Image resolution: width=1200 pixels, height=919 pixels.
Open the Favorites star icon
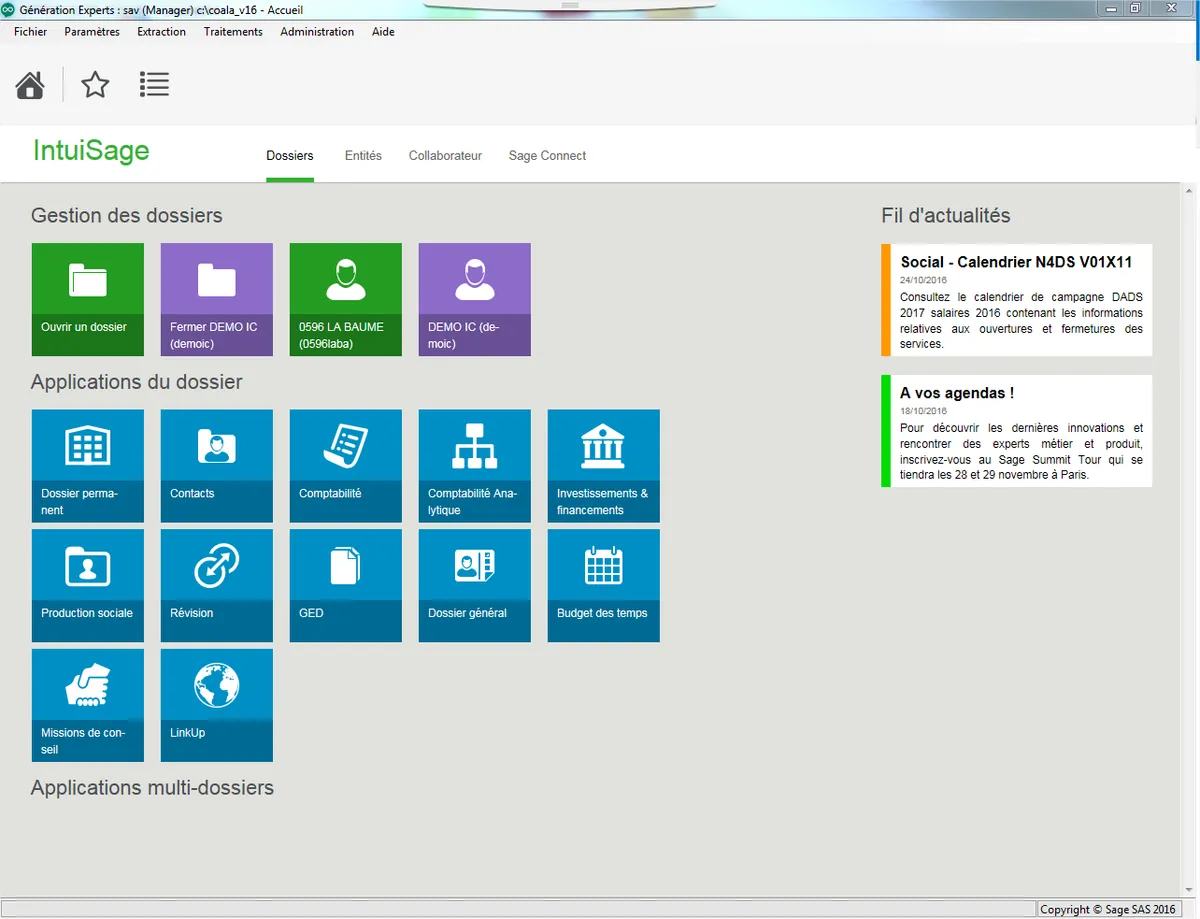[95, 85]
